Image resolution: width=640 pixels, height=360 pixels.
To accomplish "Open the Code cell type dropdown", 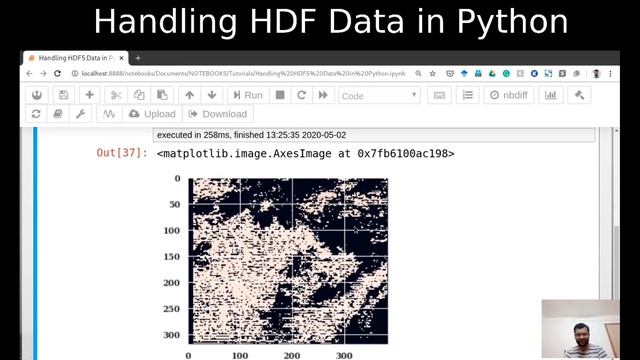I will [379, 96].
